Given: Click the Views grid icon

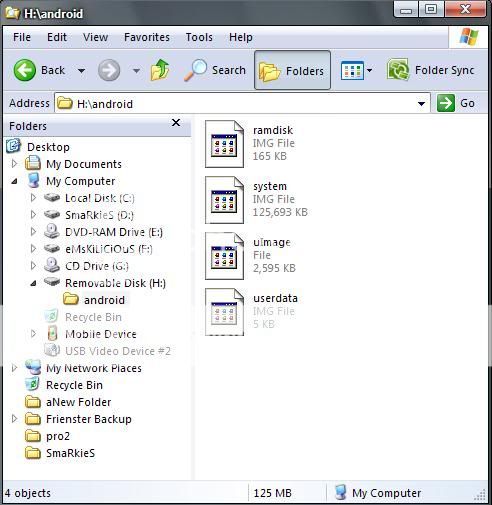Looking at the screenshot, I should [352, 70].
